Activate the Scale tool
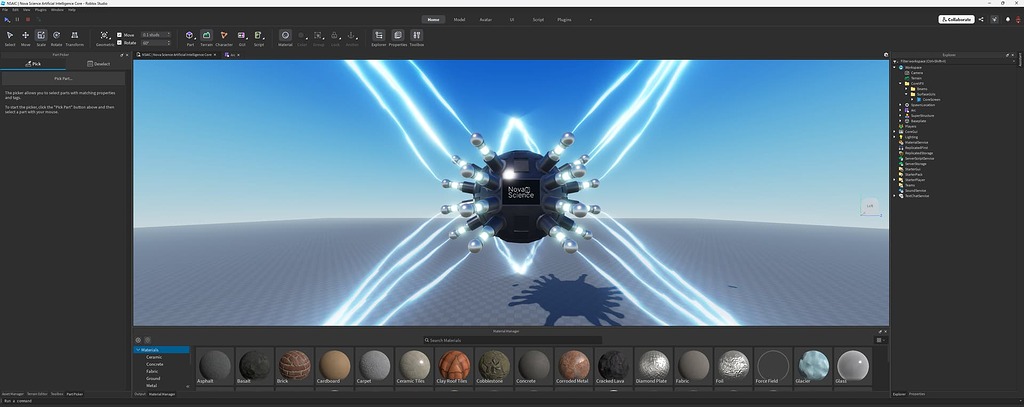The width and height of the screenshot is (1024, 407). [41, 38]
